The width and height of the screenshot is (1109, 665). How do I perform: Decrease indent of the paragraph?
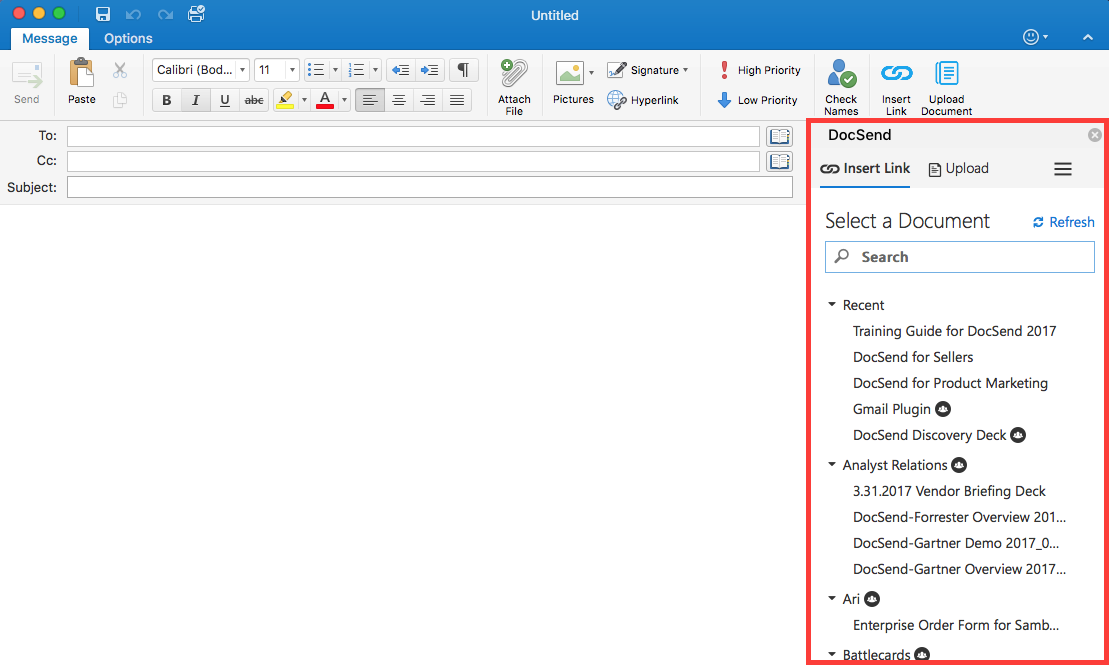click(x=400, y=70)
